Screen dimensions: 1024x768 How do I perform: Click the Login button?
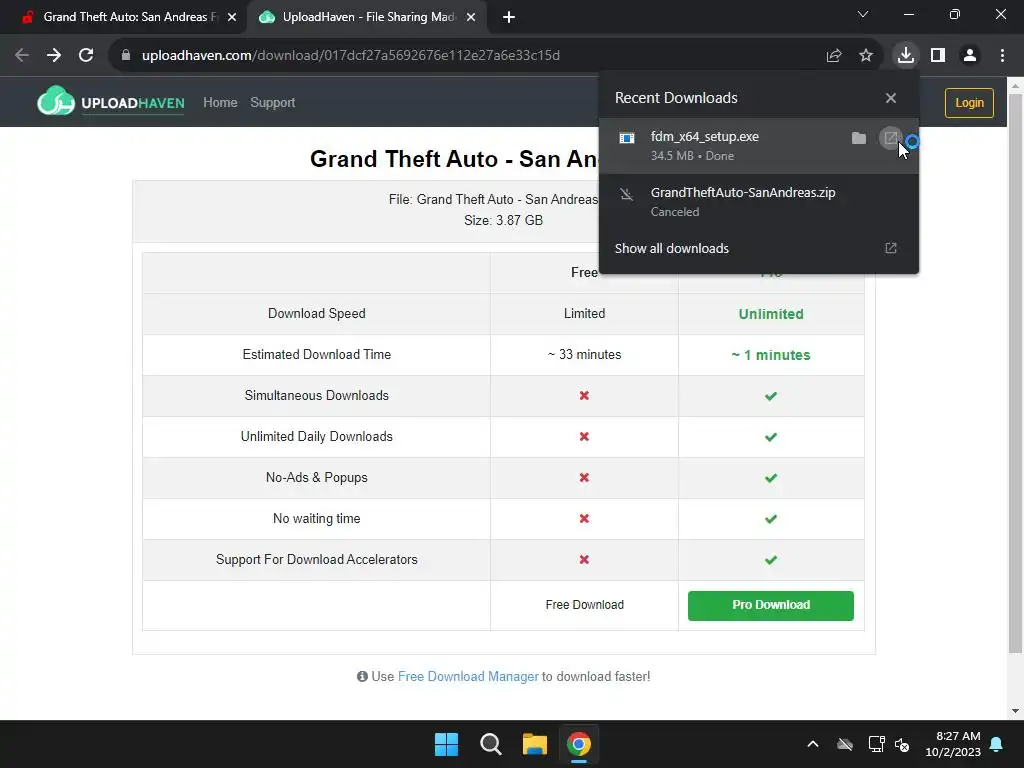click(x=969, y=103)
